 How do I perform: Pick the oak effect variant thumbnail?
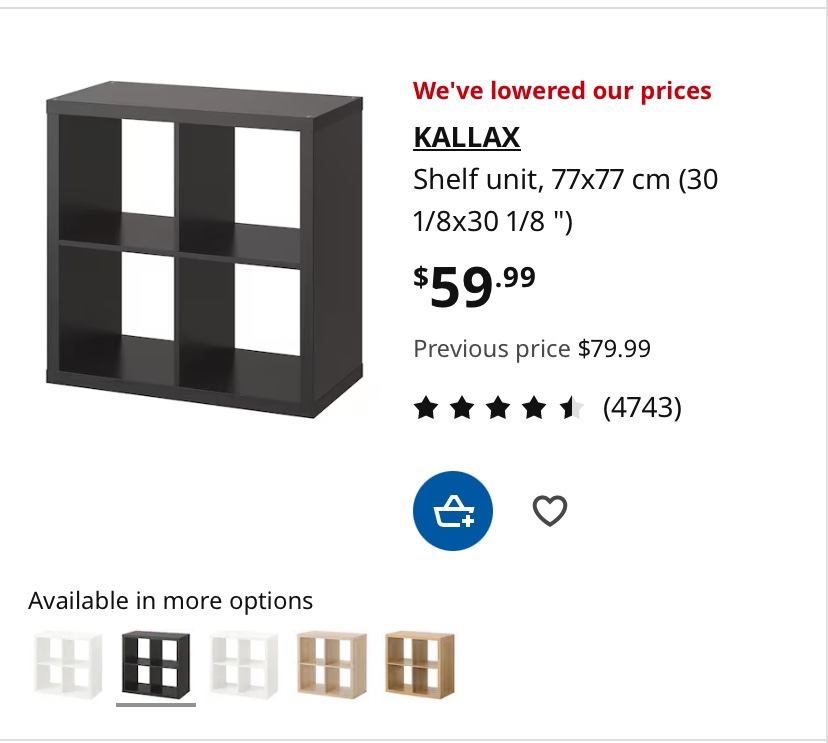tap(418, 664)
